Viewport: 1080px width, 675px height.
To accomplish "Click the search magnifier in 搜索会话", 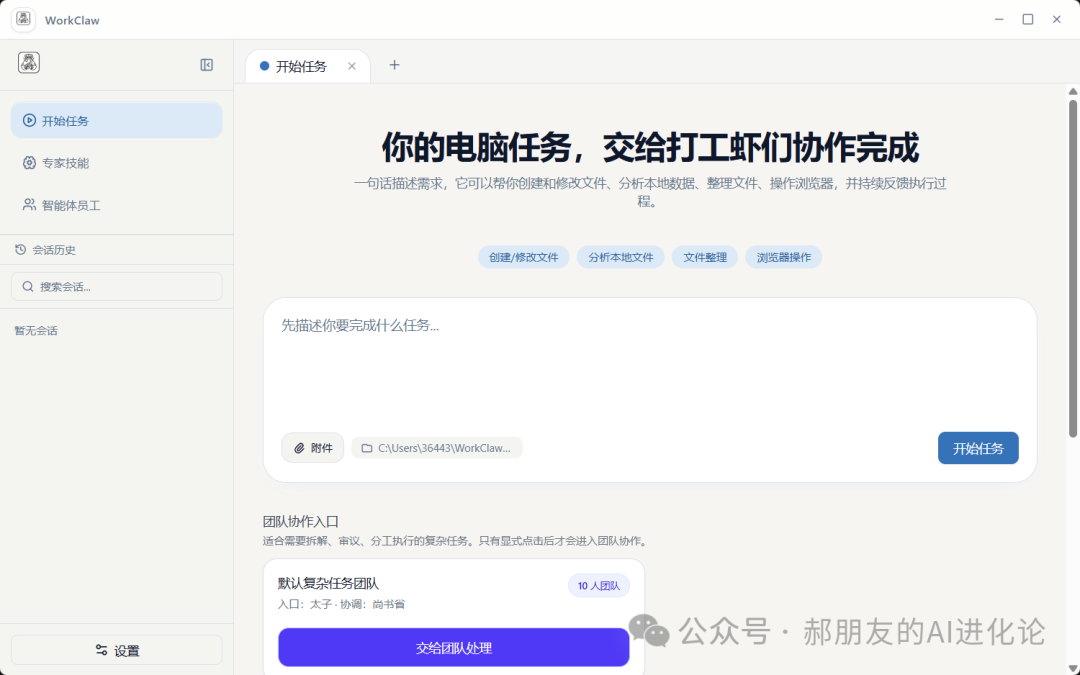I will point(27,286).
